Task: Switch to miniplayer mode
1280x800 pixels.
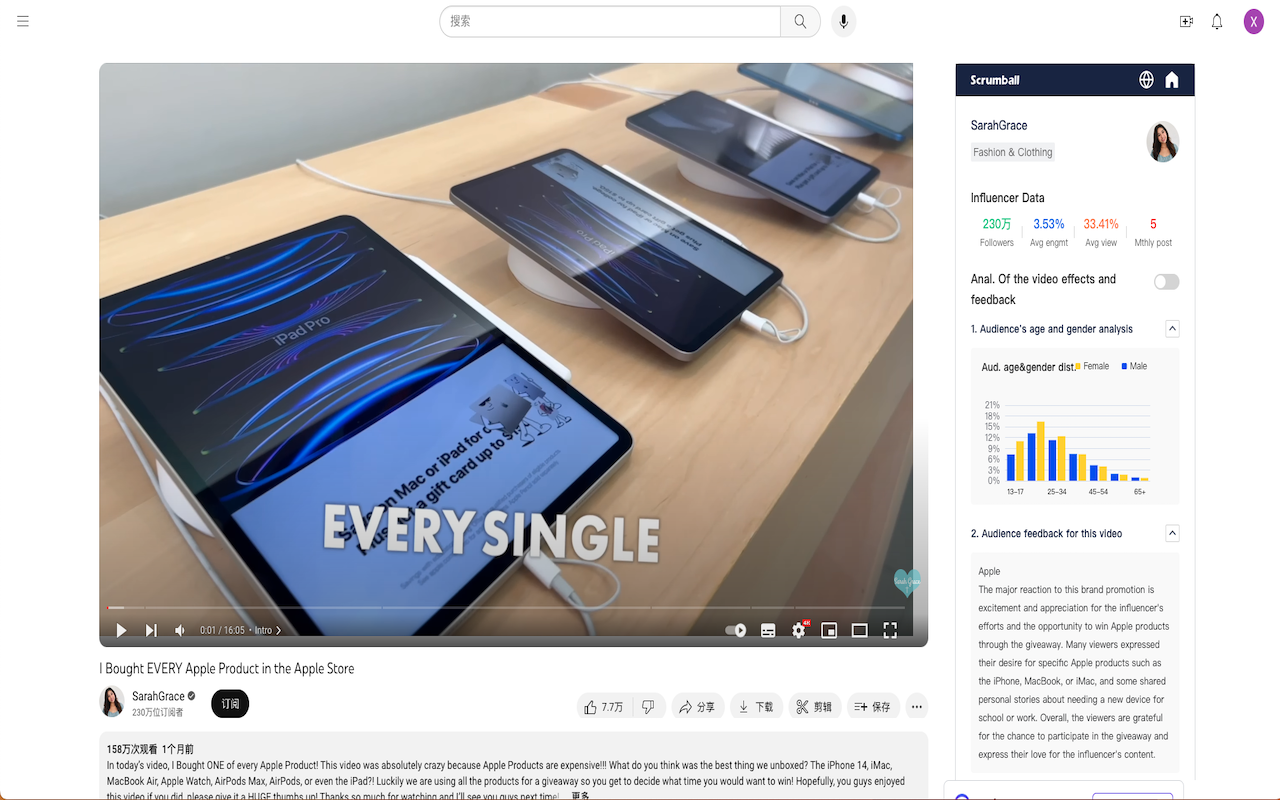Action: pyautogui.click(x=829, y=630)
